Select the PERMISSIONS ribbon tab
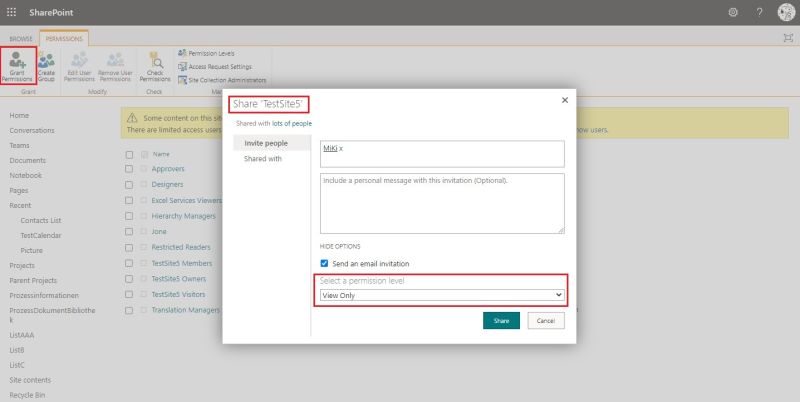Image resolution: width=800 pixels, height=402 pixels. tap(64, 39)
